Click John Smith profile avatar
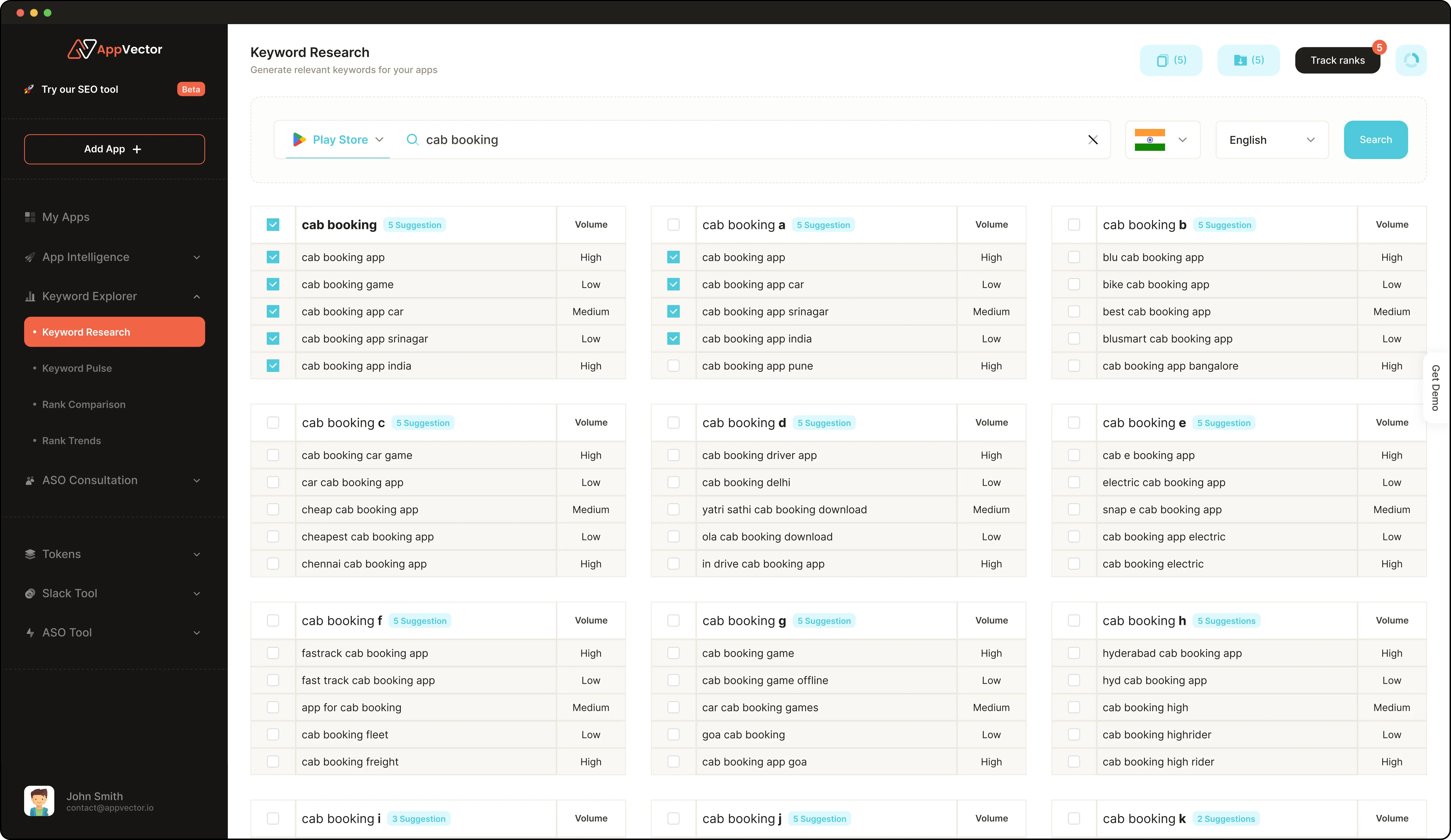The width and height of the screenshot is (1451, 840). pyautogui.click(x=39, y=801)
